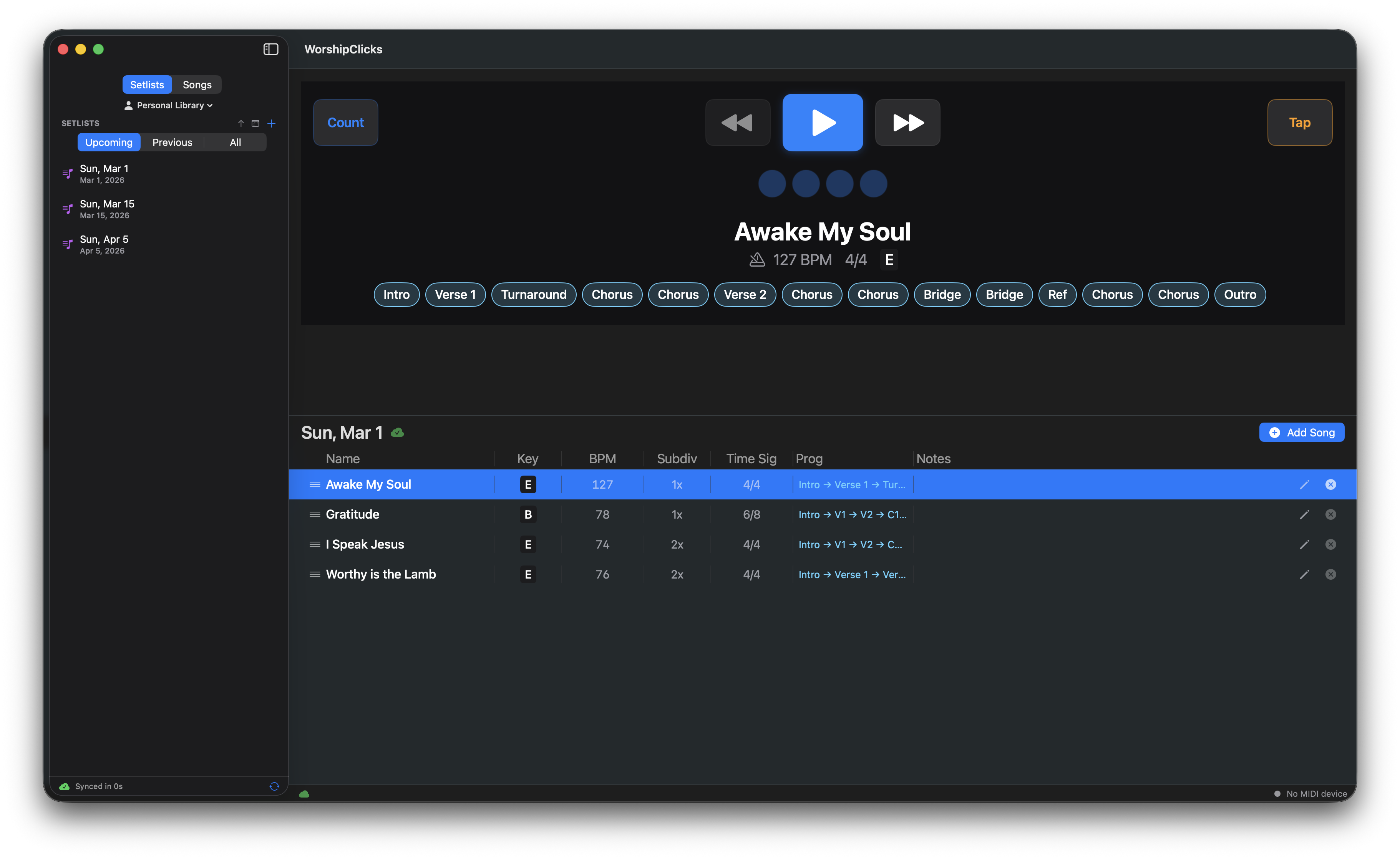The image size is (1400, 859).
Task: Click the upload arrow icon beside SETLISTS
Action: coord(241,123)
